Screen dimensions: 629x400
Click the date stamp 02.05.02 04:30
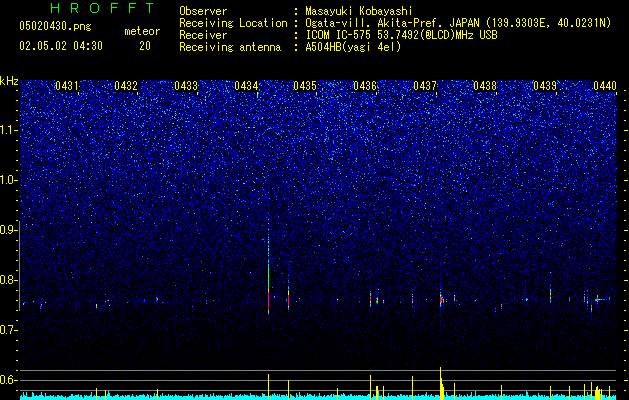(61, 46)
